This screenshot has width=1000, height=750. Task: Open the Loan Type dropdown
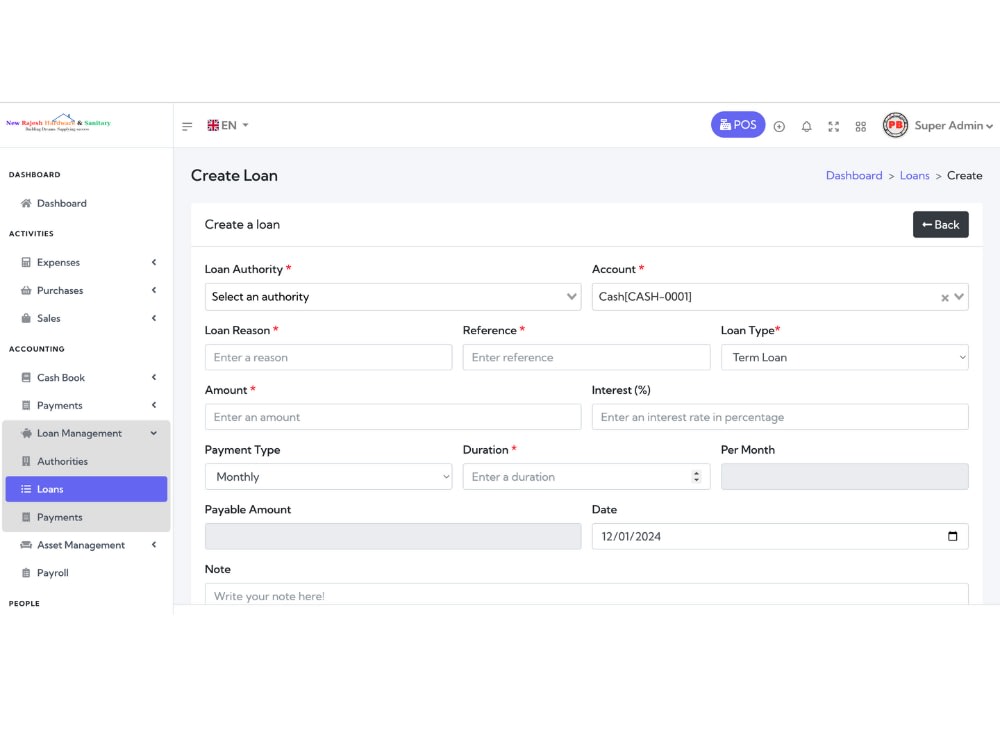coord(844,357)
